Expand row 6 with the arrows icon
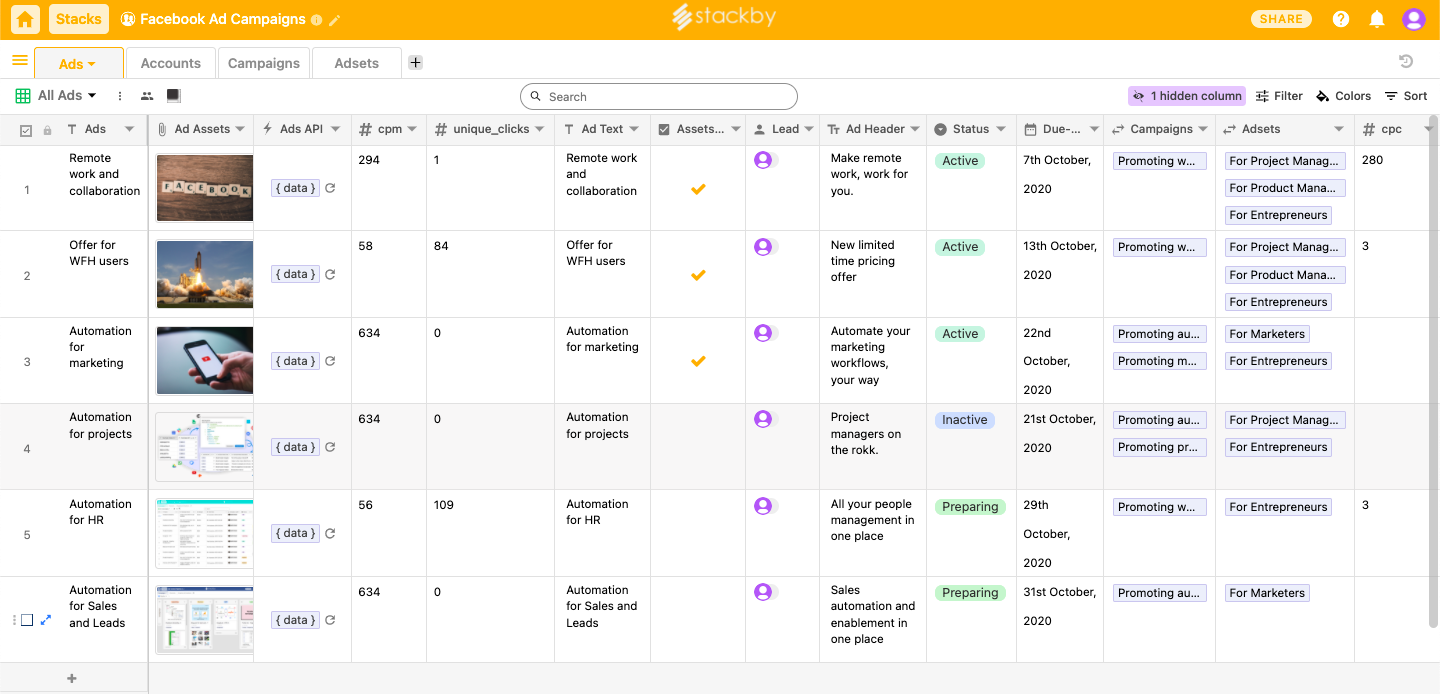The image size is (1440, 694). point(45,620)
